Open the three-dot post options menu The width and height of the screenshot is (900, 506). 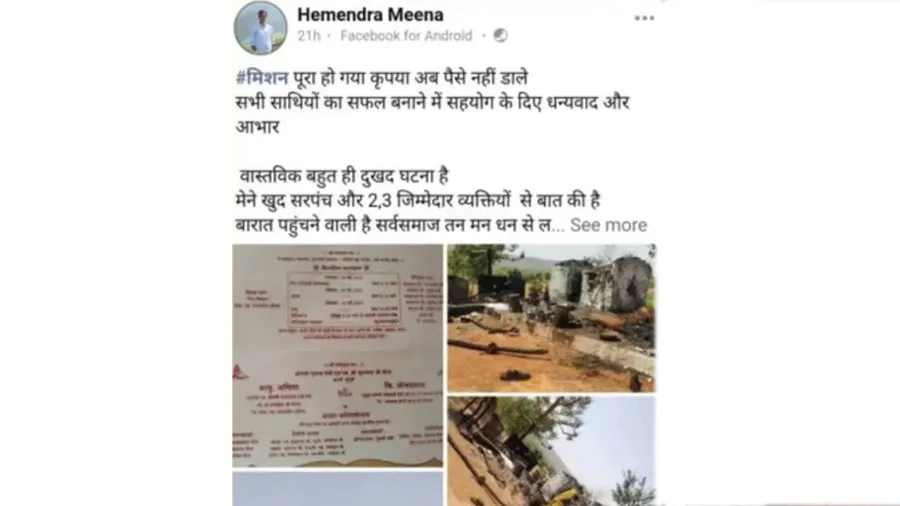point(644,18)
